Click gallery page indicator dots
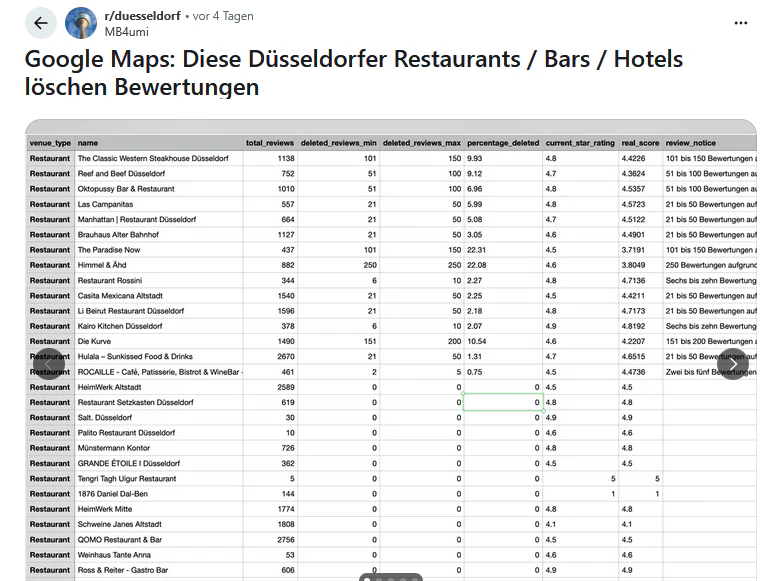The height and width of the screenshot is (581, 774). (x=391, y=578)
